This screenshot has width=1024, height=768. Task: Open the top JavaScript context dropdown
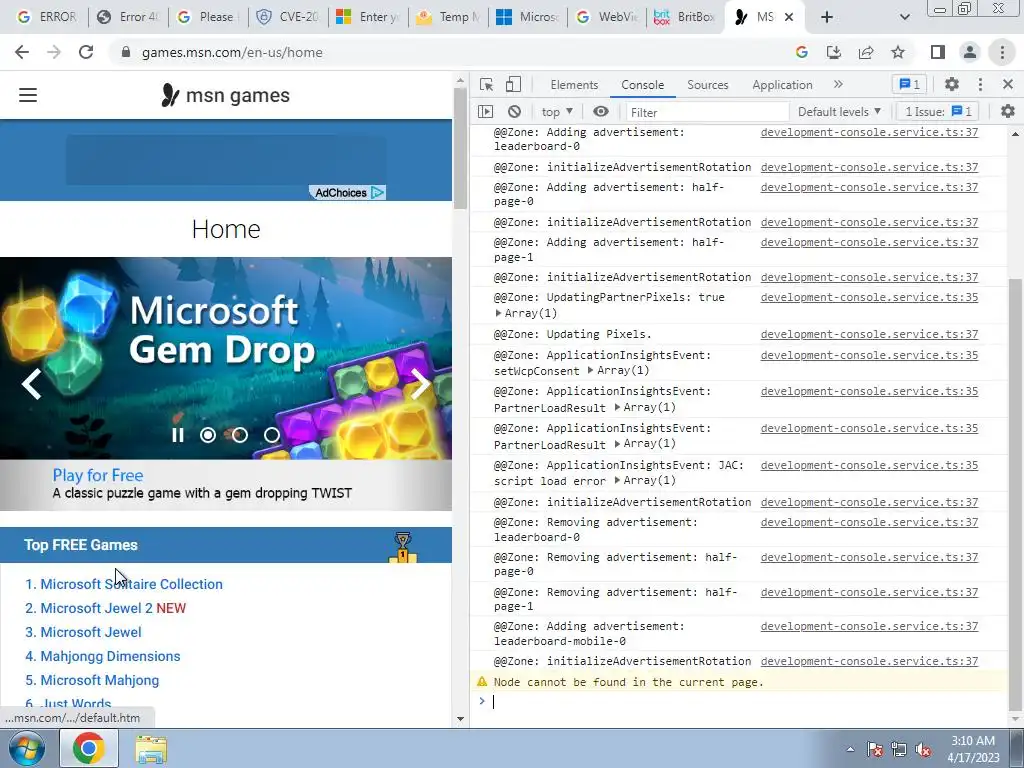[x=557, y=112]
